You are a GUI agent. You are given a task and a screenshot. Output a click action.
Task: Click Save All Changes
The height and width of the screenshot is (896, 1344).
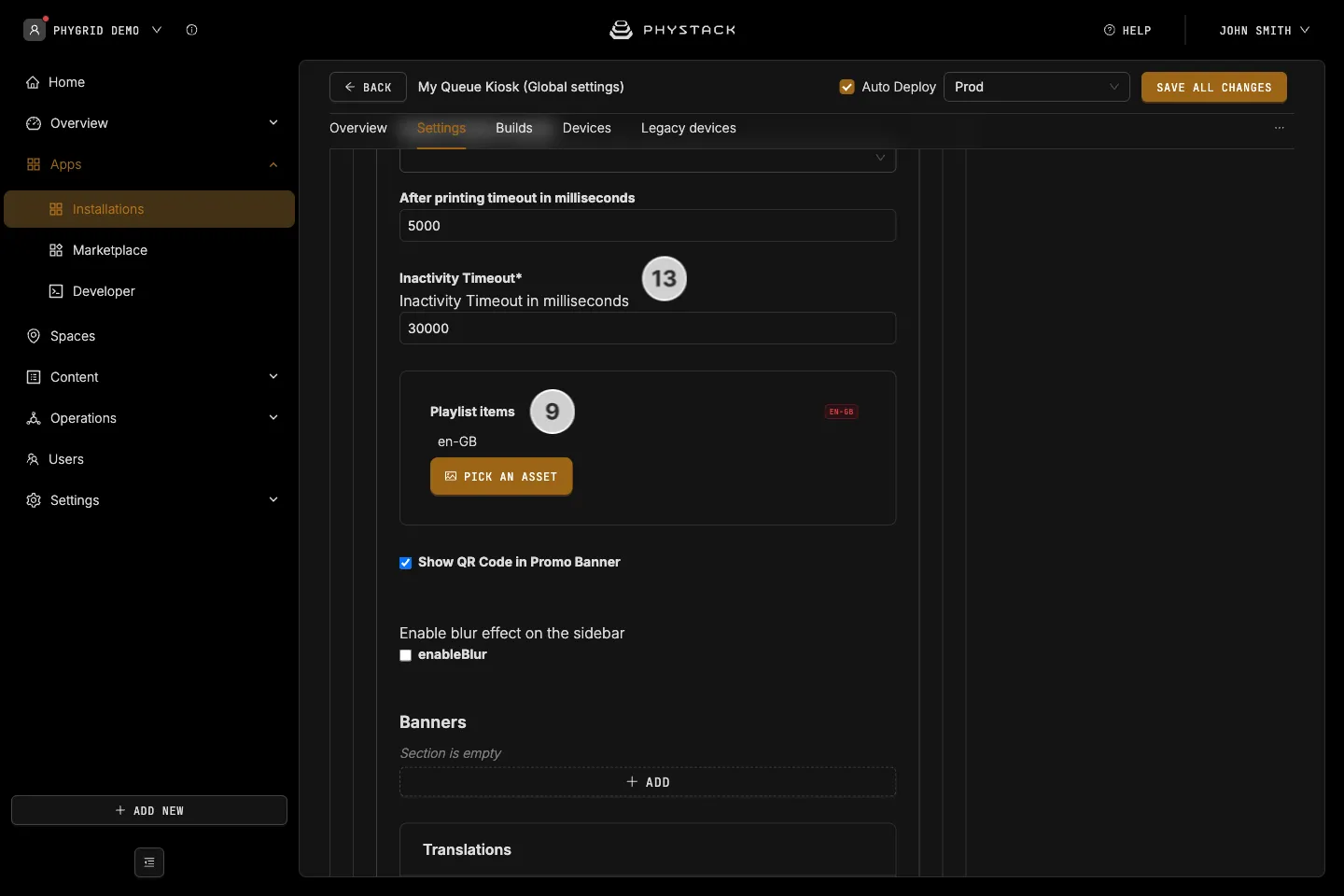1214,87
